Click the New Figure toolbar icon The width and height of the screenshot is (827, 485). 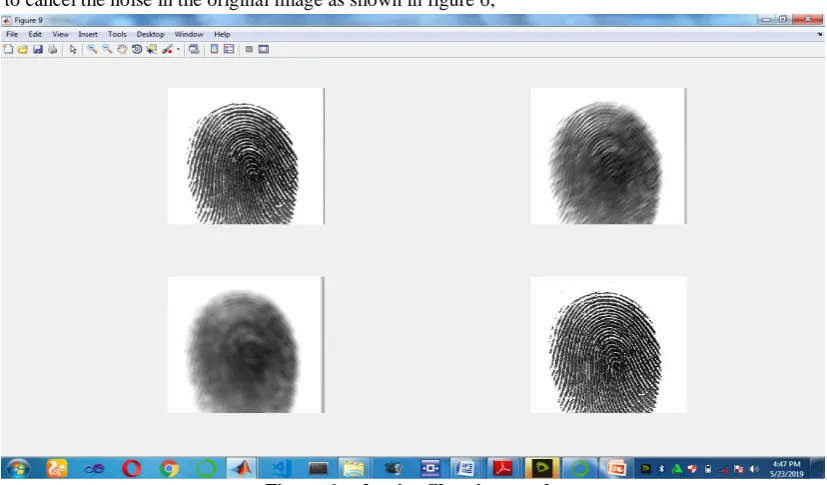[8, 49]
